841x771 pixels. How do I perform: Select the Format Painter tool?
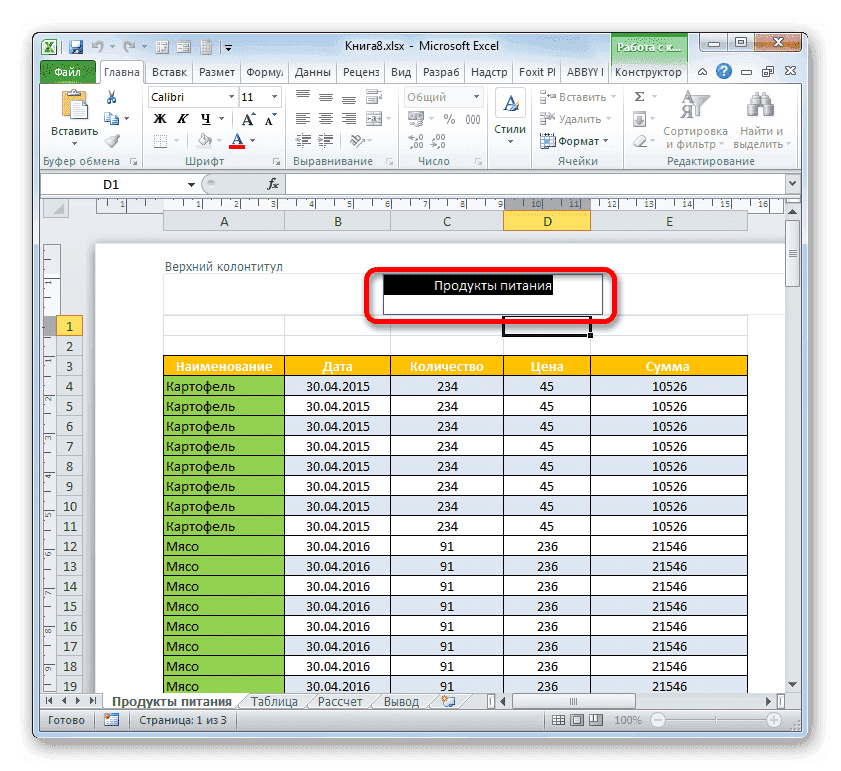coord(113,142)
